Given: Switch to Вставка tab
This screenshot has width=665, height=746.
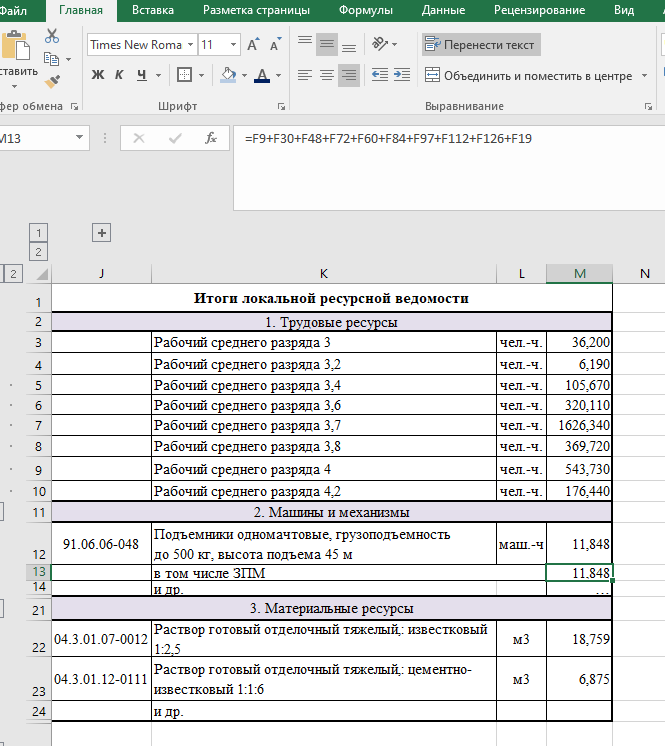Looking at the screenshot, I should (153, 10).
